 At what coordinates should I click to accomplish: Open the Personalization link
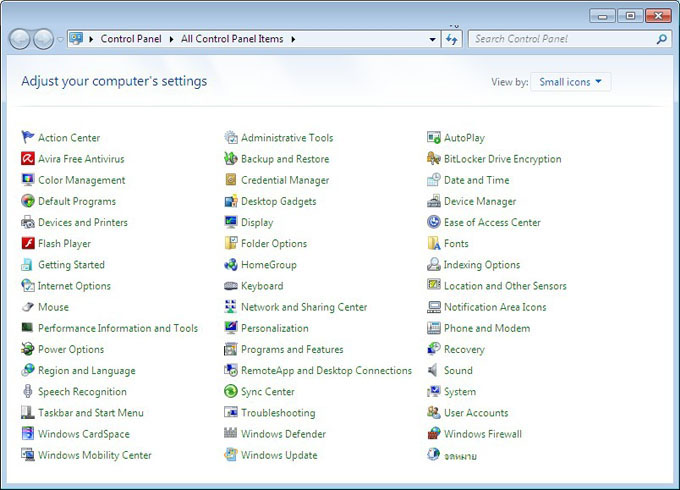tap(275, 328)
